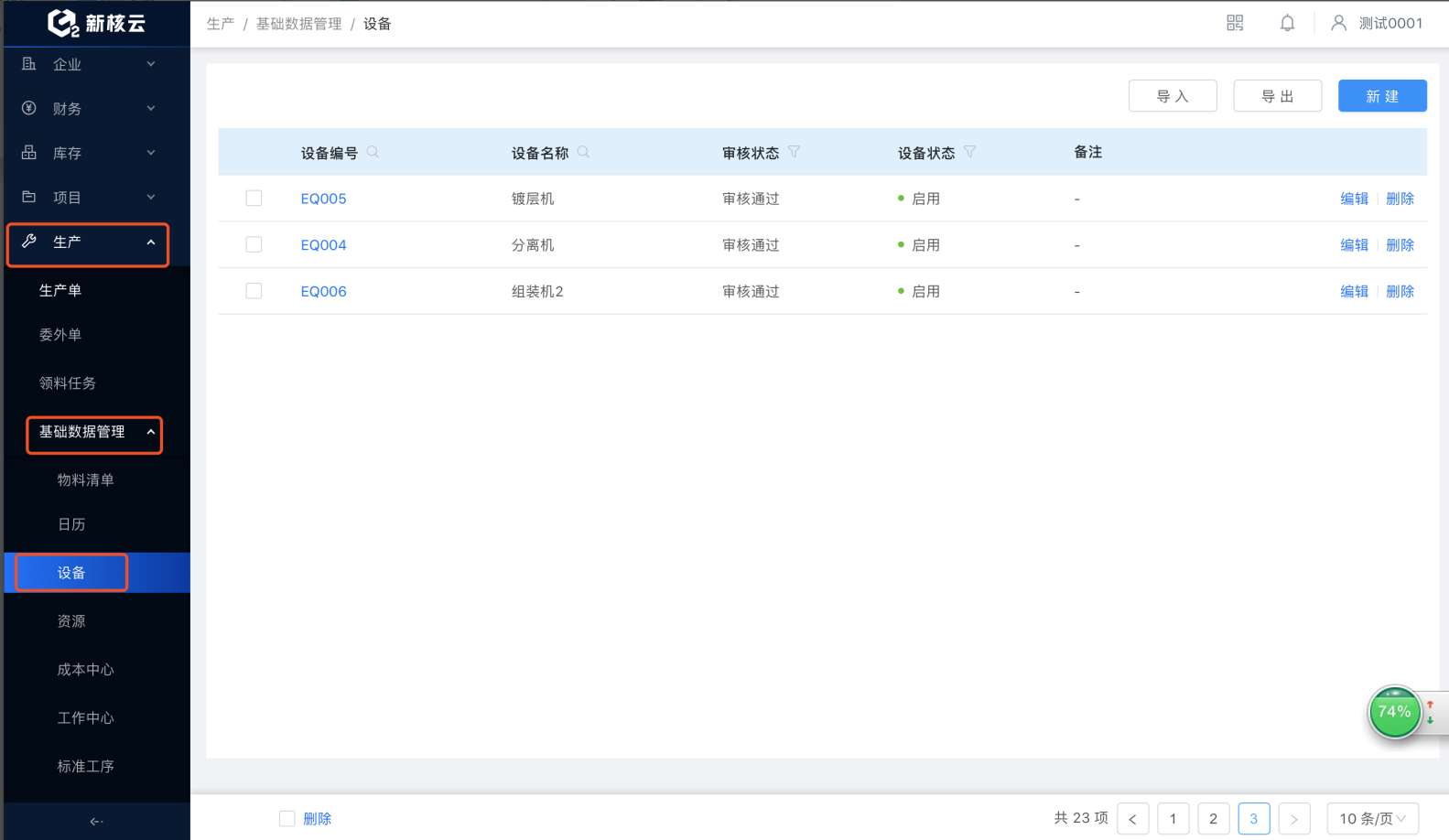Search by 设备名称 magnifier icon
The image size is (1449, 840).
coord(583,152)
